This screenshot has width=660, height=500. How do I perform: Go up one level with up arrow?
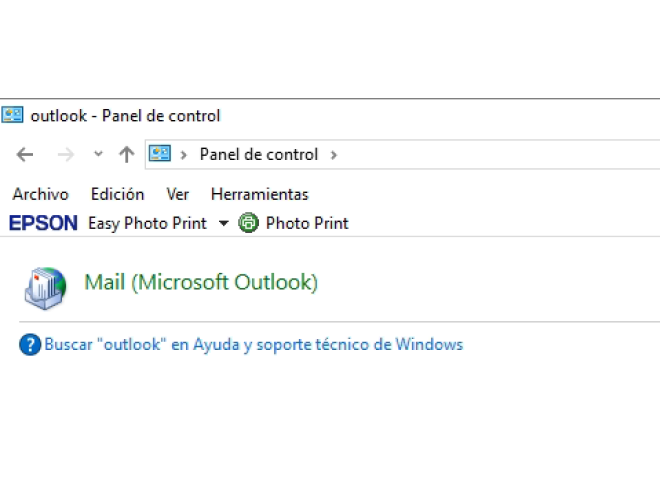point(126,154)
